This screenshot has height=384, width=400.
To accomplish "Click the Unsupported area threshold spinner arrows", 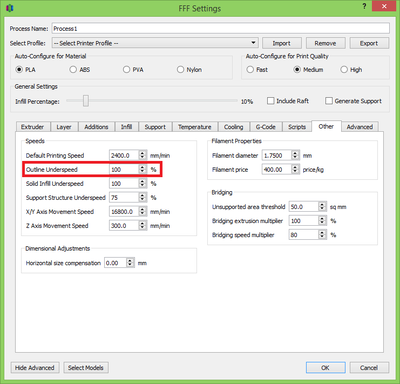I will click(x=322, y=207).
